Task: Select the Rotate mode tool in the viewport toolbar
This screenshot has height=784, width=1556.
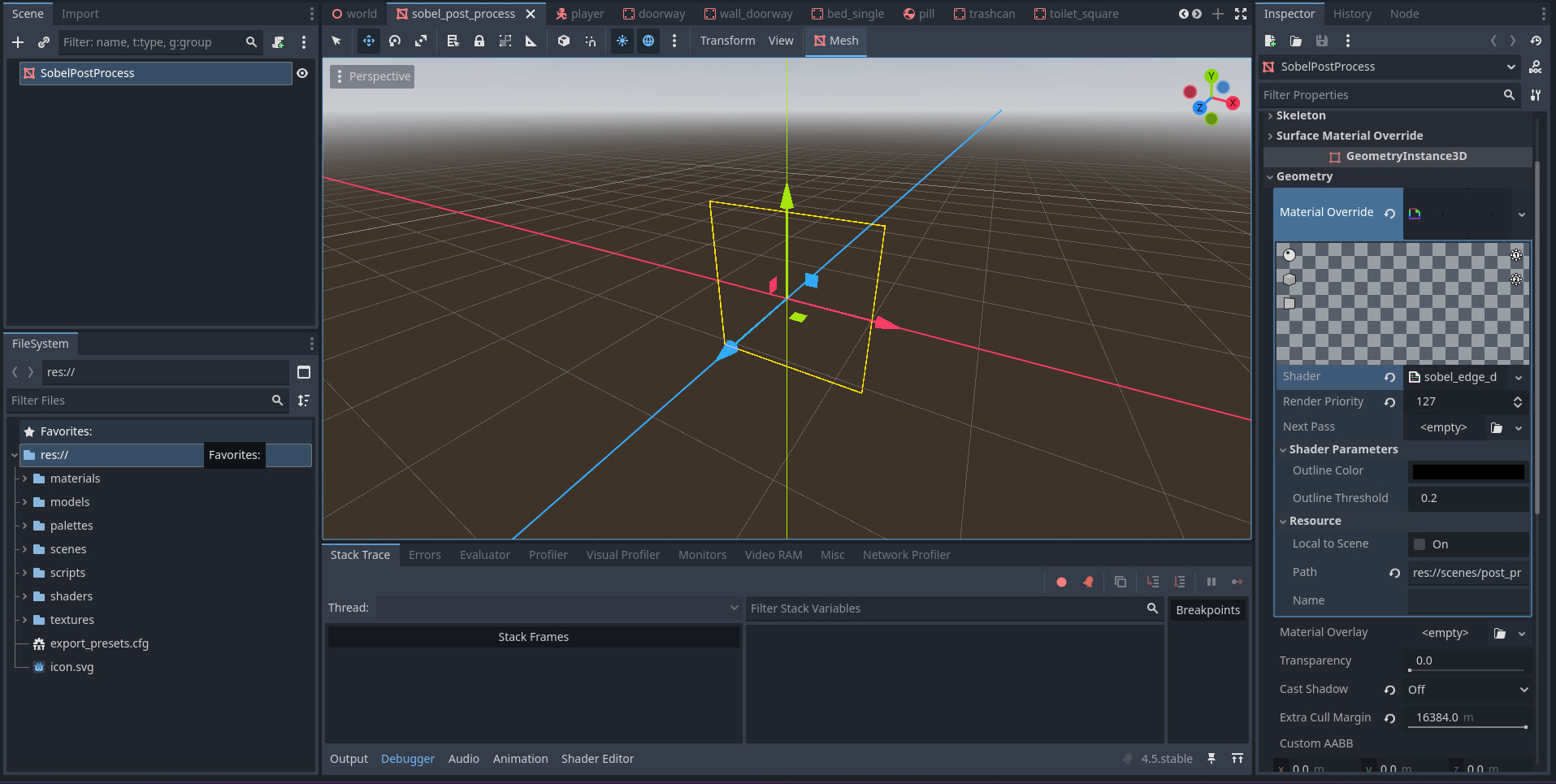Action: [x=395, y=41]
